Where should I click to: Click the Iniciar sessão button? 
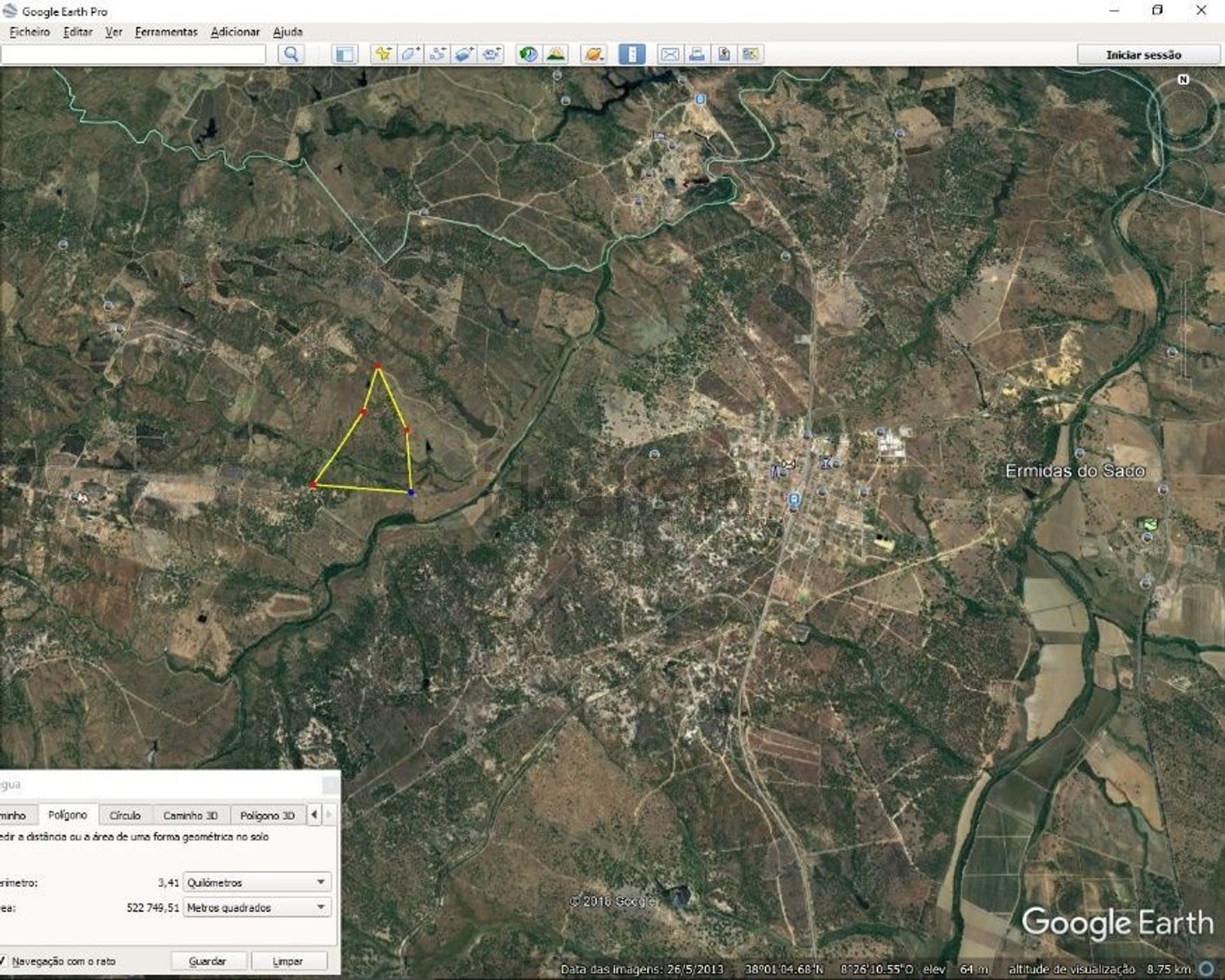coord(1143,55)
